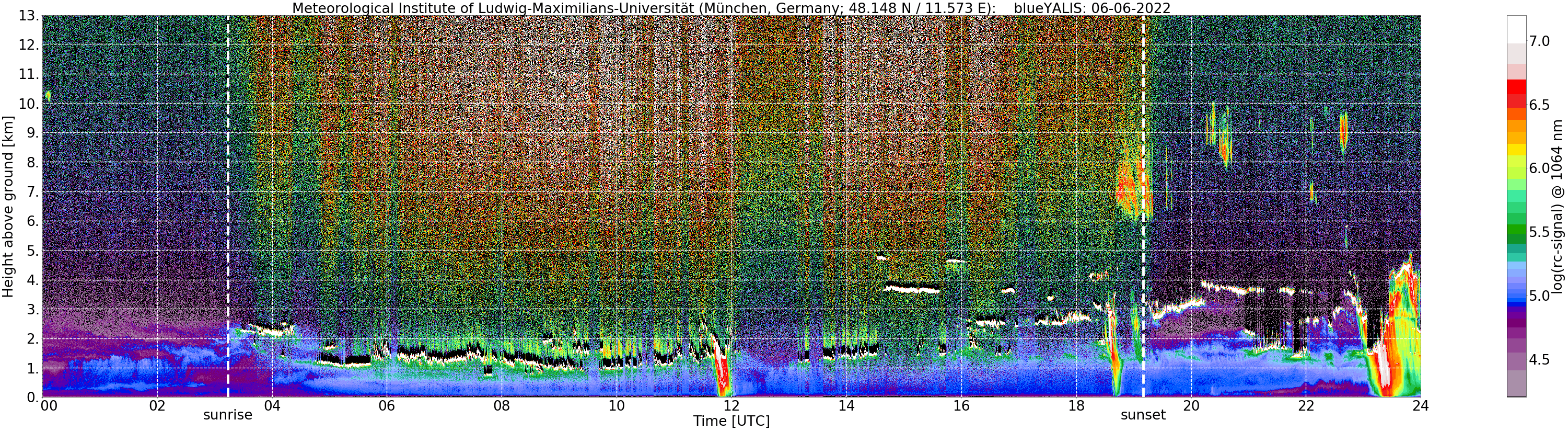The width and height of the screenshot is (1568, 431).
Task: Click the 14 tick label on the time axis
Action: (x=846, y=406)
